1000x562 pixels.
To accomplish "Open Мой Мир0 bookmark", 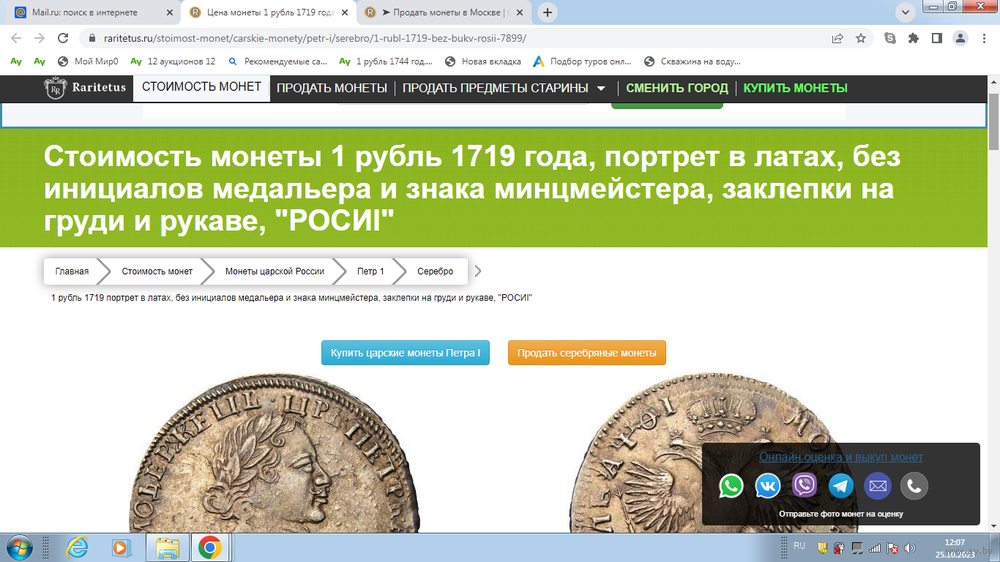I will (x=88, y=62).
